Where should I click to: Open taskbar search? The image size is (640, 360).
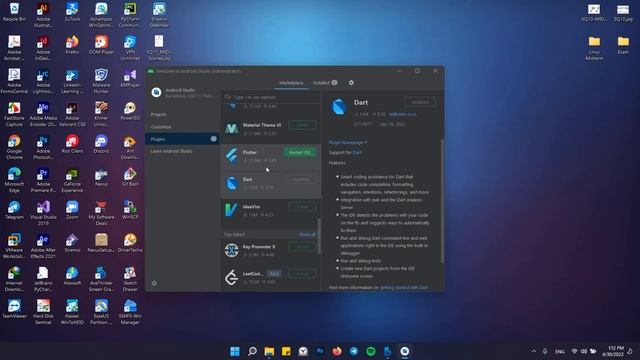tap(252, 351)
